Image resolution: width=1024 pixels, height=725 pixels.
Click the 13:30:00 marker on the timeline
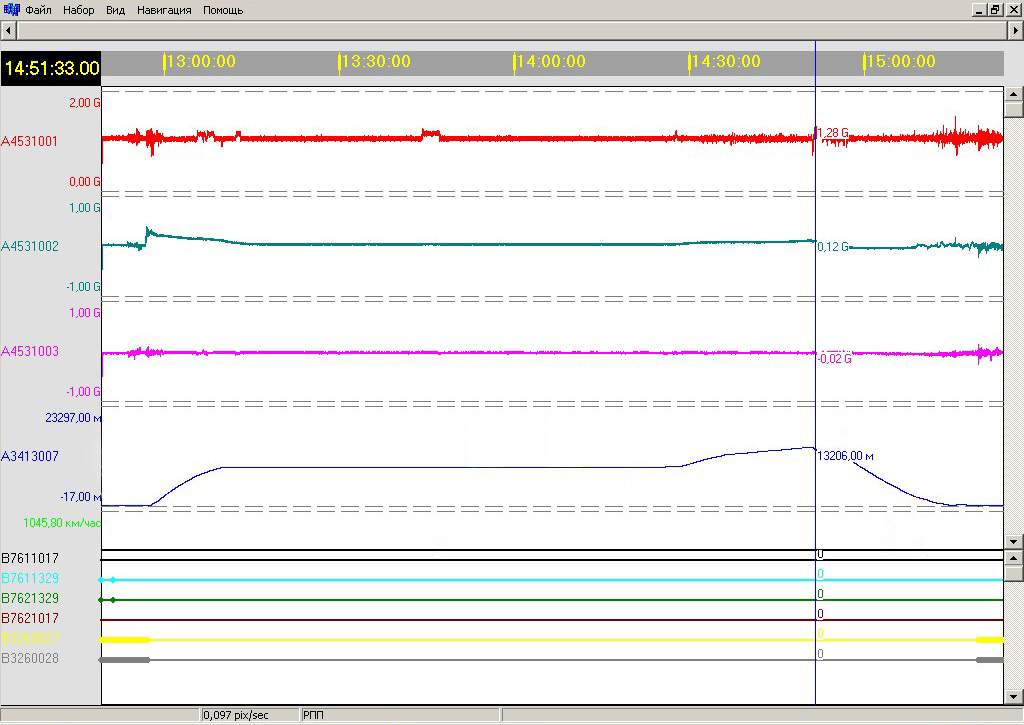[375, 62]
